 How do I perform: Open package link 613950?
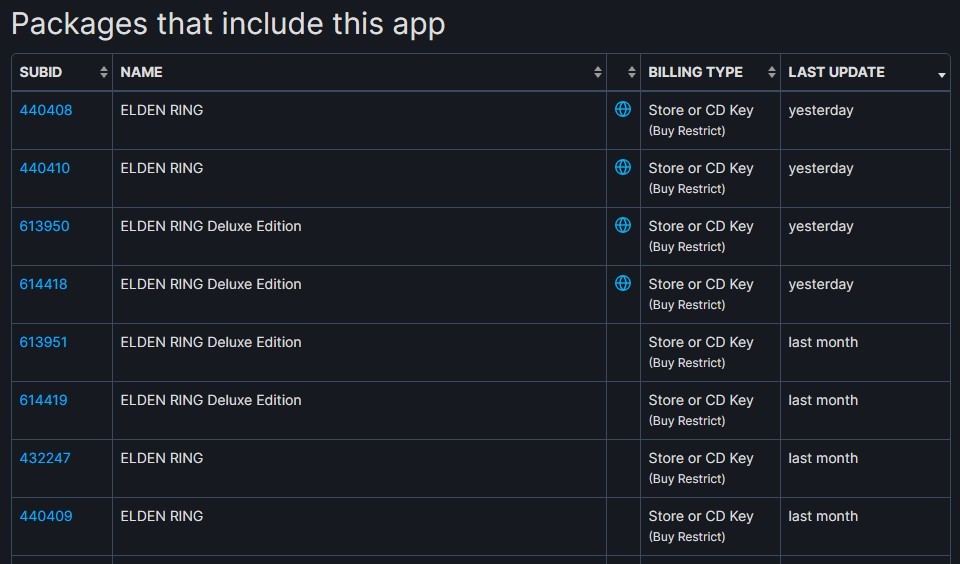[45, 226]
